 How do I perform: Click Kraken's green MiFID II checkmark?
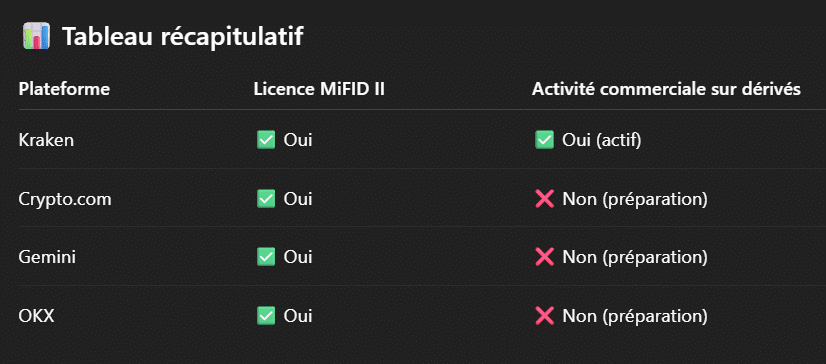point(266,140)
